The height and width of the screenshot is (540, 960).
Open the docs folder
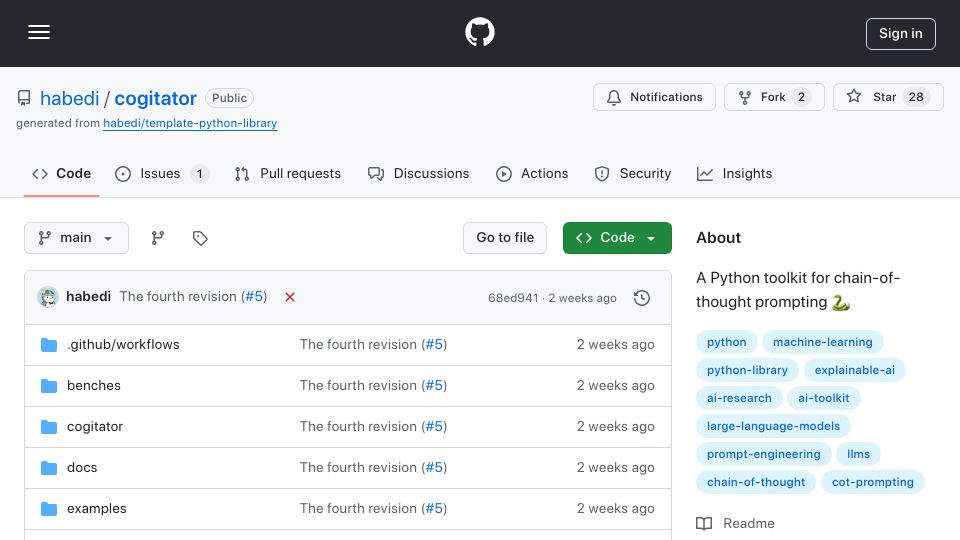point(82,468)
